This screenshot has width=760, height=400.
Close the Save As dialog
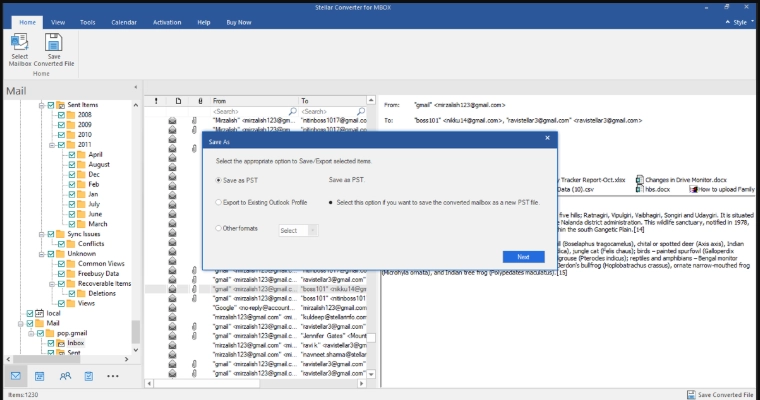pyautogui.click(x=548, y=138)
